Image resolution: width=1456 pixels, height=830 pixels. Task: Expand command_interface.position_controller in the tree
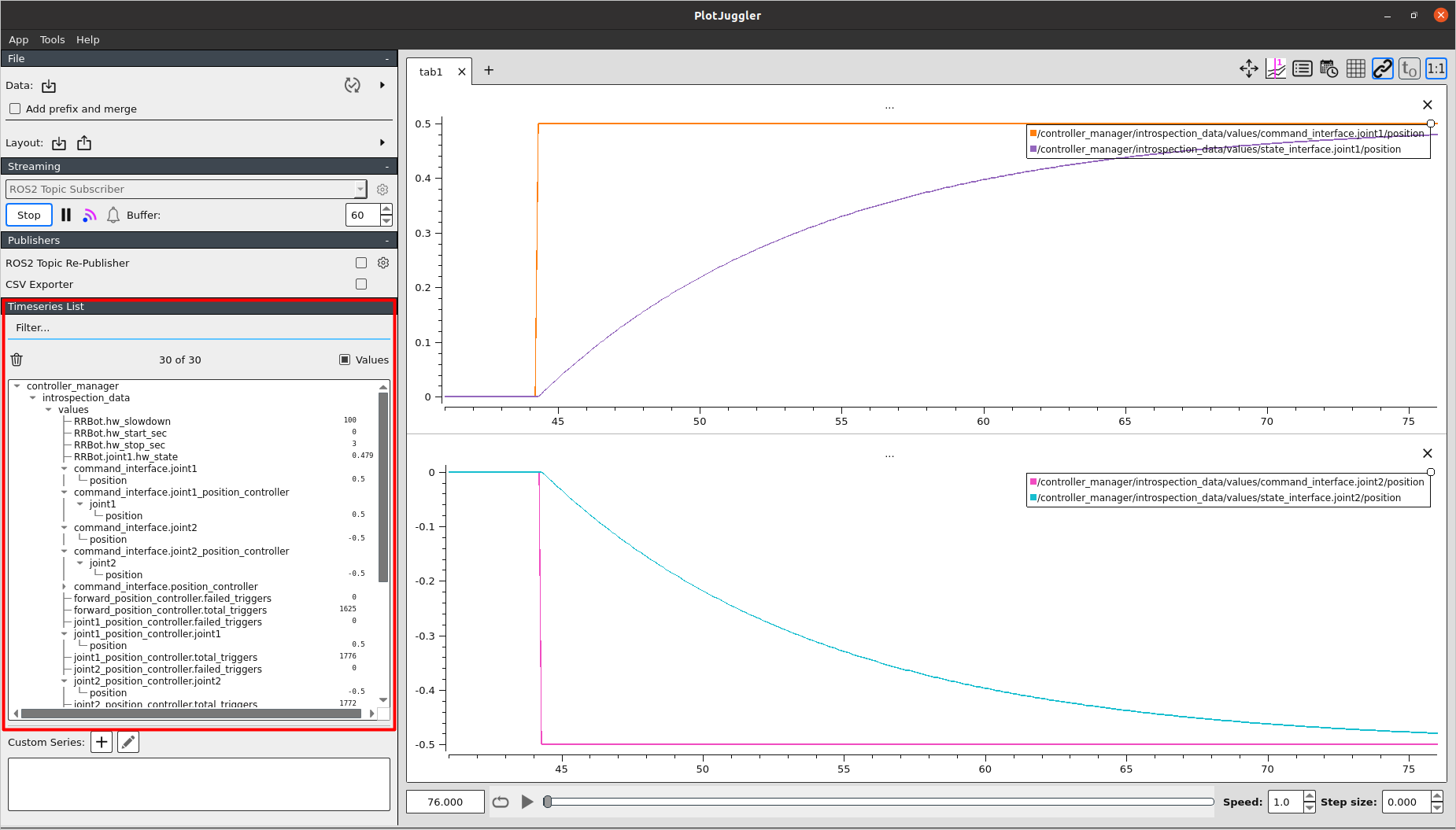click(65, 586)
